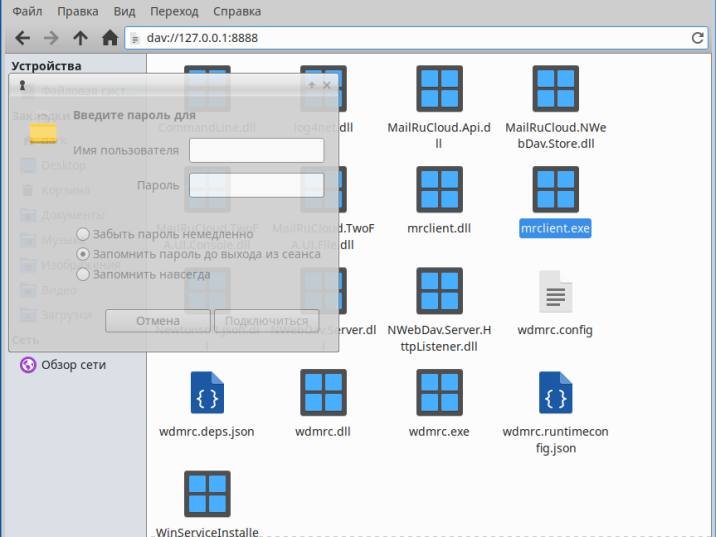The width and height of the screenshot is (716, 537).
Task: Click the mrclient.dll file name label
Action: (x=439, y=228)
